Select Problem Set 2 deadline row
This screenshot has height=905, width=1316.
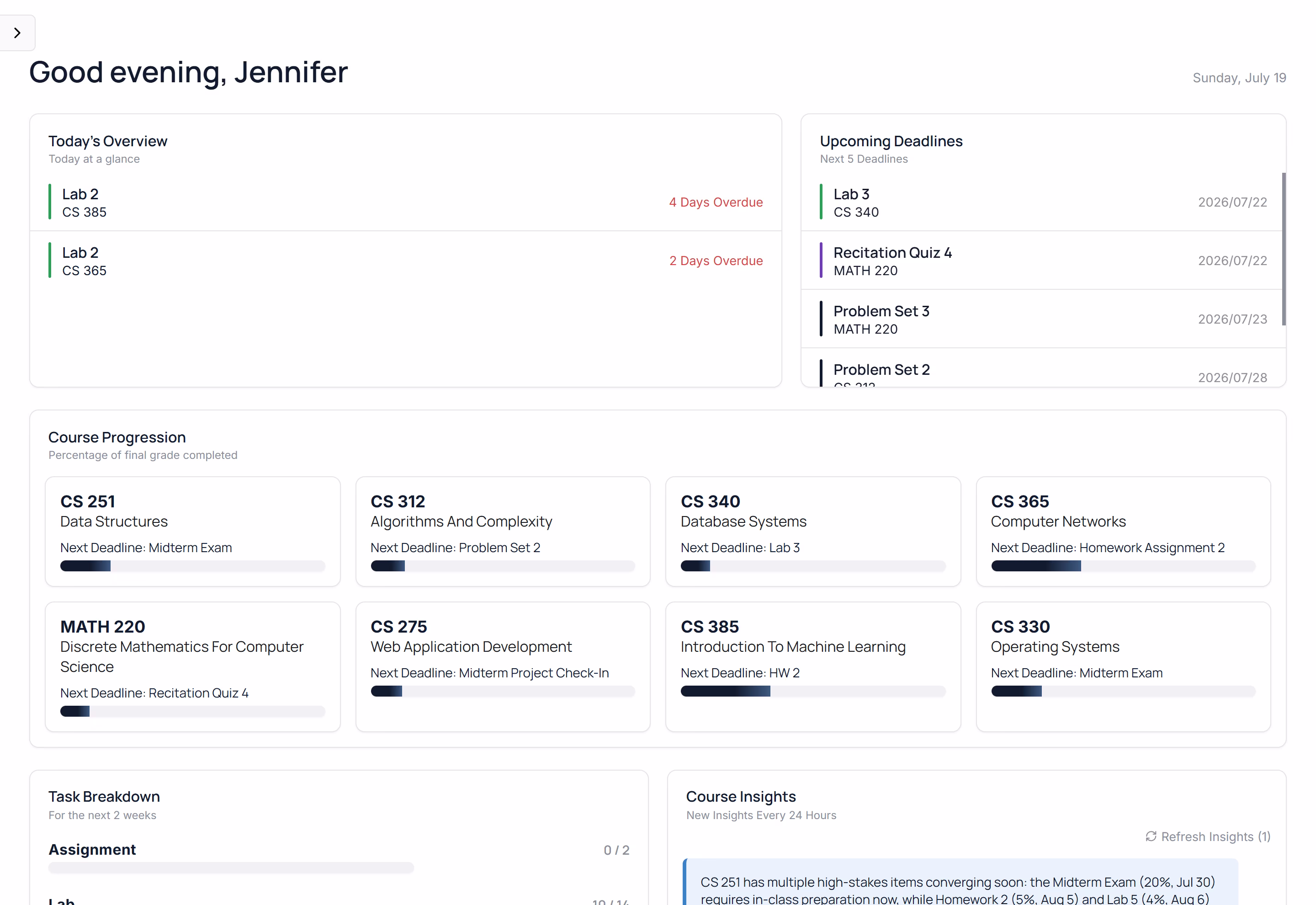click(1042, 368)
